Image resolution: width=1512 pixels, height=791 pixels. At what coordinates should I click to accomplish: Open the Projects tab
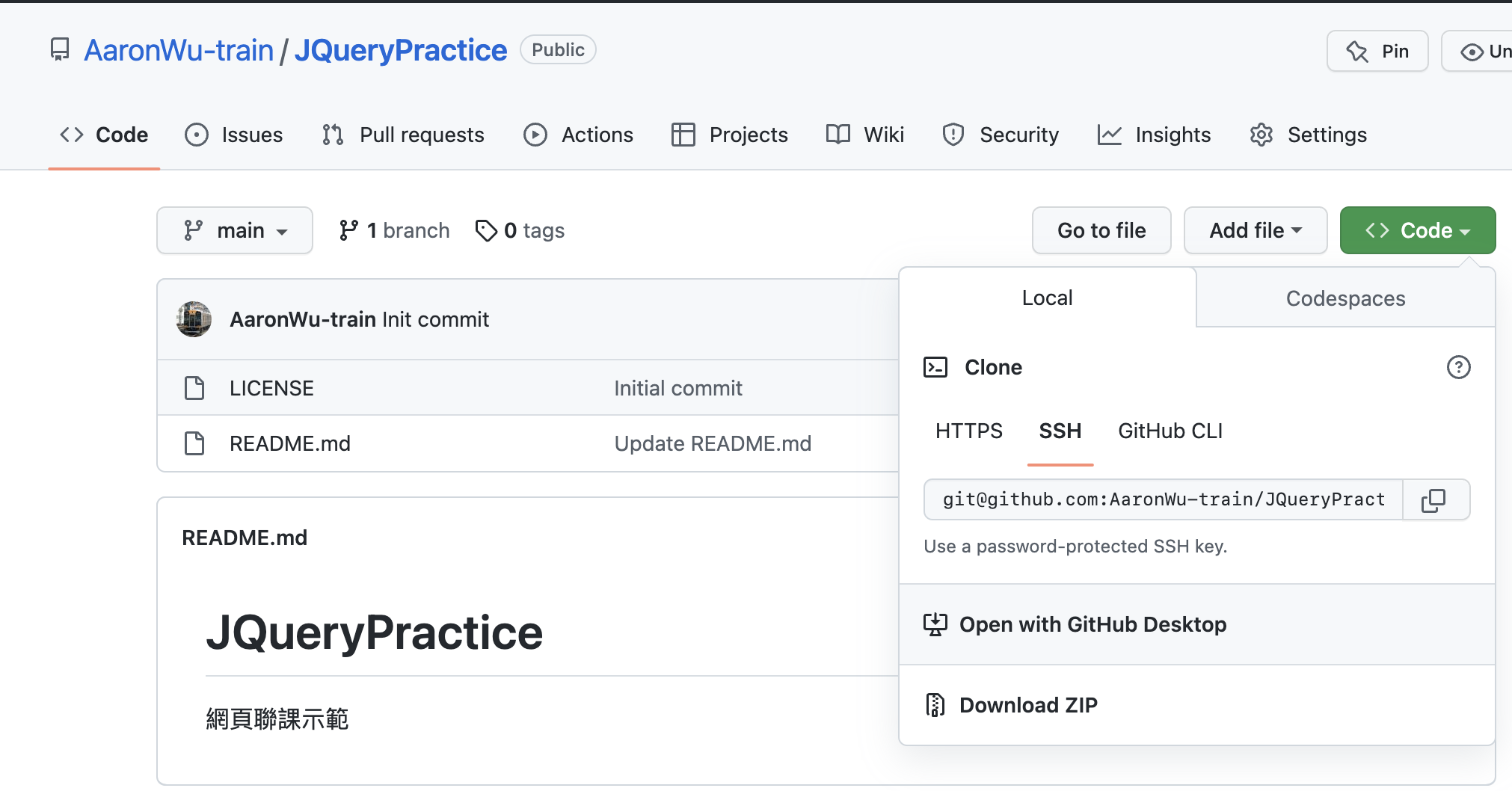pyautogui.click(x=730, y=135)
